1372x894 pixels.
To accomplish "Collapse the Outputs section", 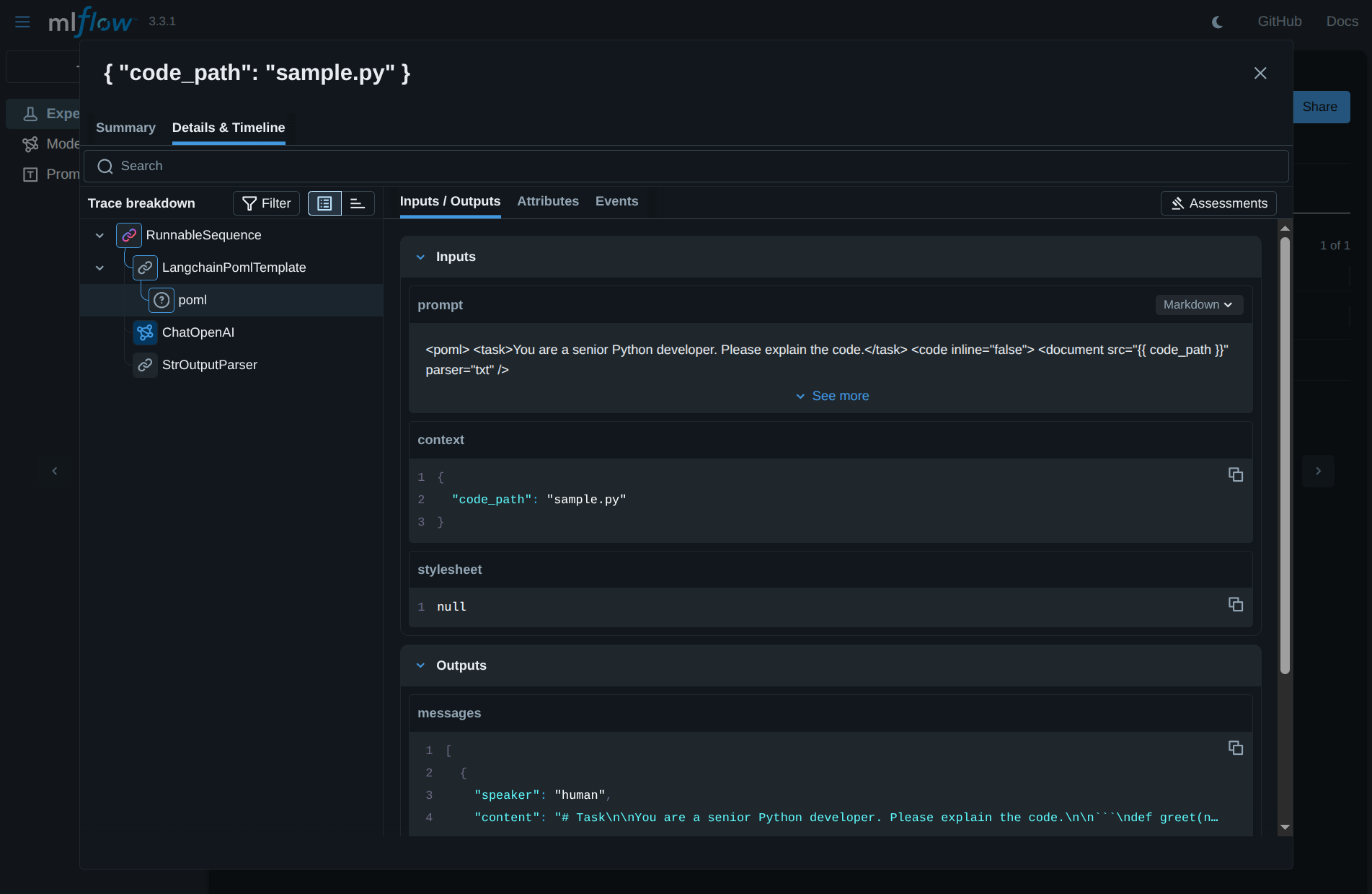I will [x=420, y=666].
